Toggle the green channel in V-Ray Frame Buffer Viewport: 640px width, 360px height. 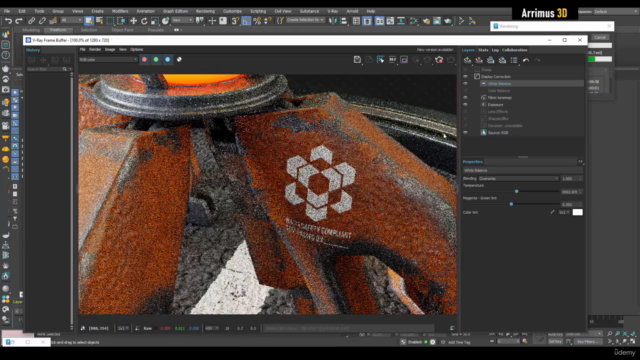click(156, 60)
